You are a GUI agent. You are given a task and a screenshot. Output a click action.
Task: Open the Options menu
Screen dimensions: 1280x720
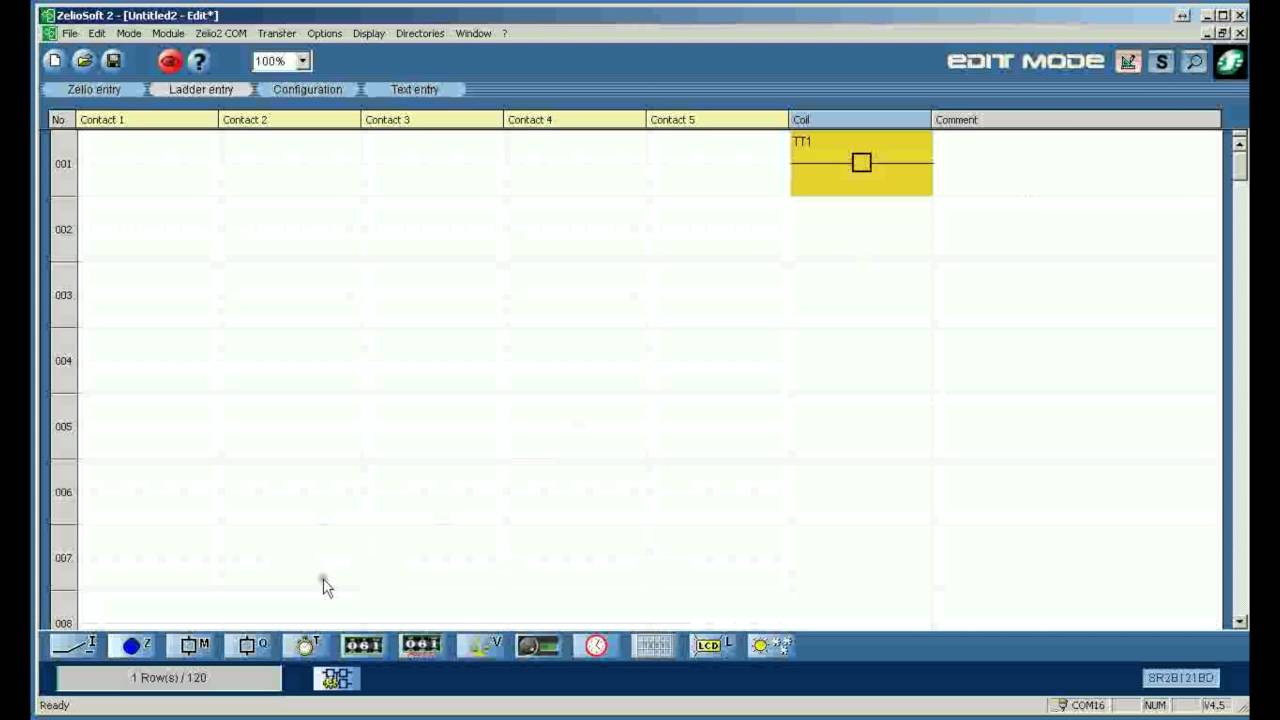tap(324, 33)
